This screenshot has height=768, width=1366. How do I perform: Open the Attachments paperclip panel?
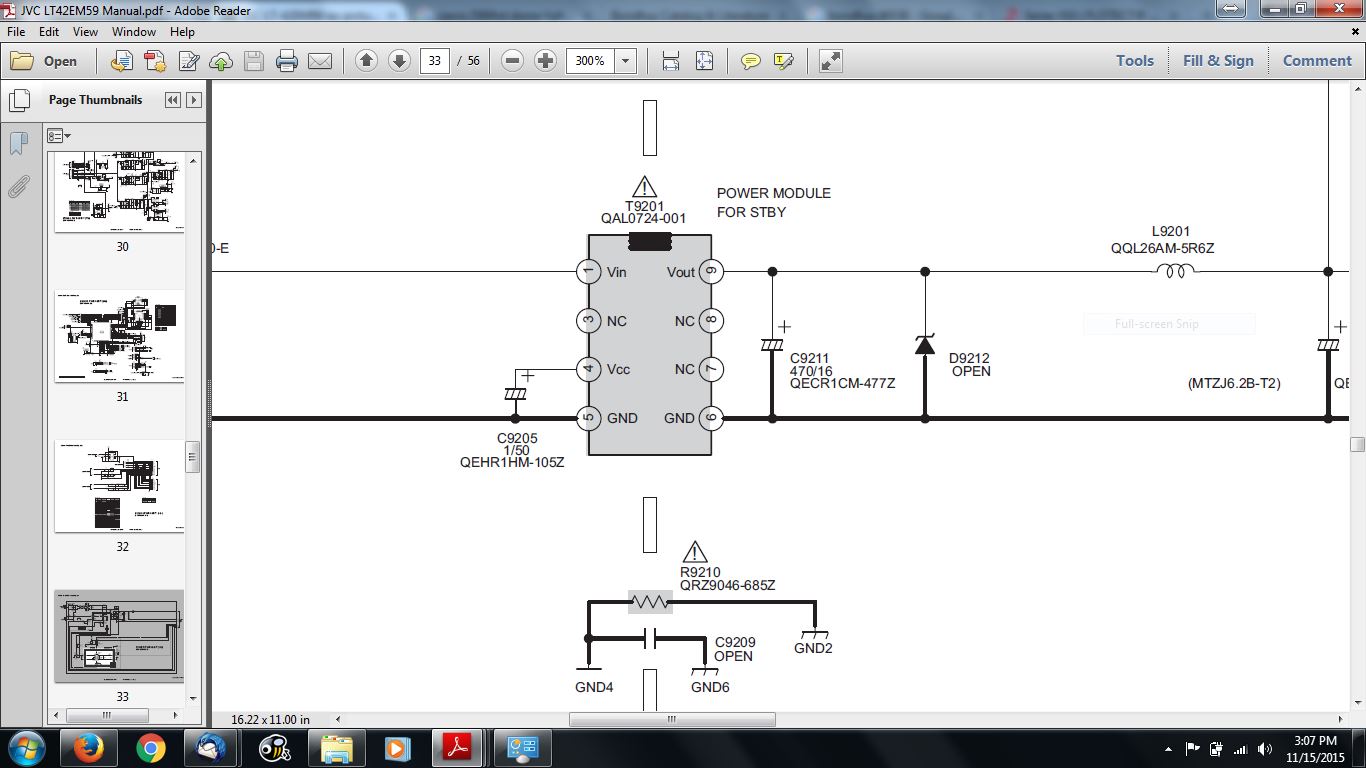coord(18,186)
